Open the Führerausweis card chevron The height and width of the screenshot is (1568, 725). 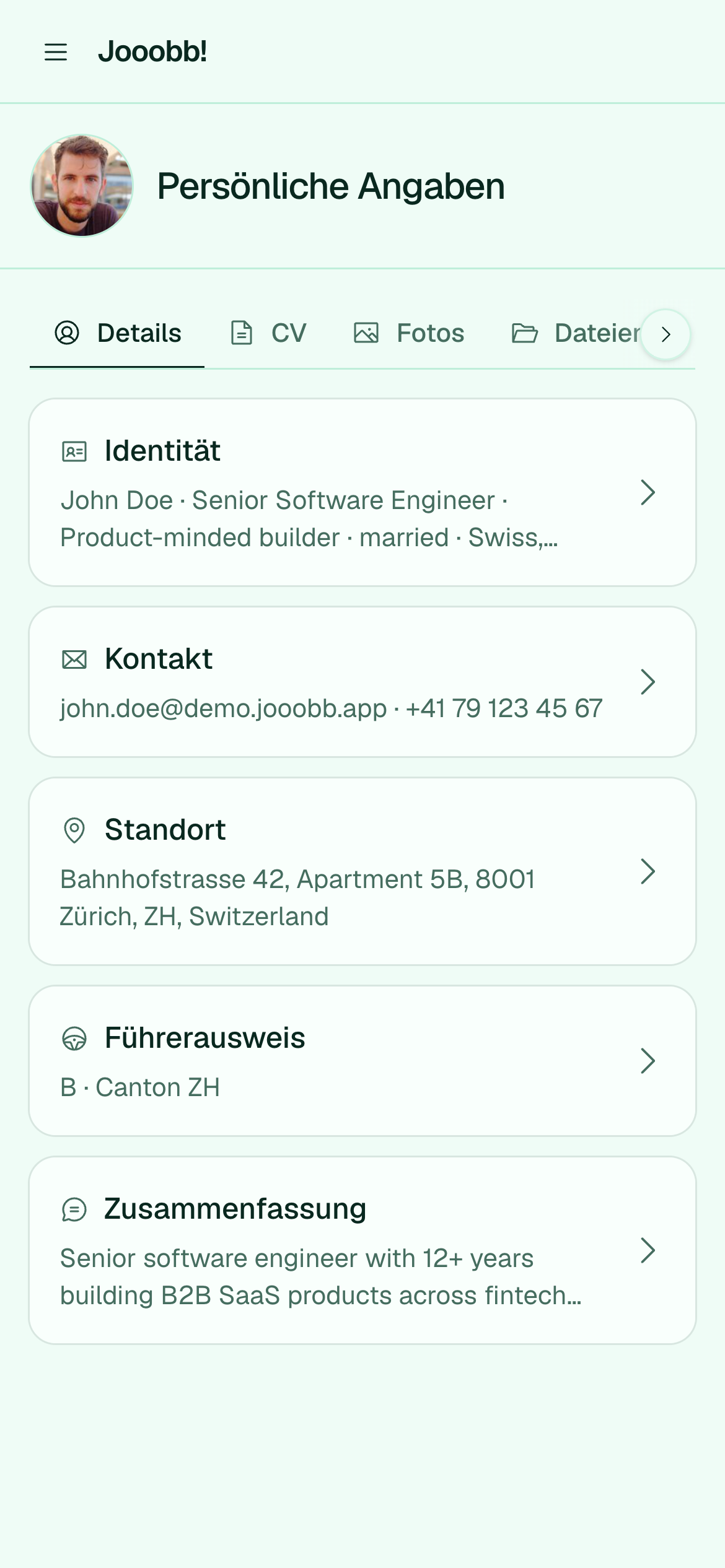(x=648, y=1061)
